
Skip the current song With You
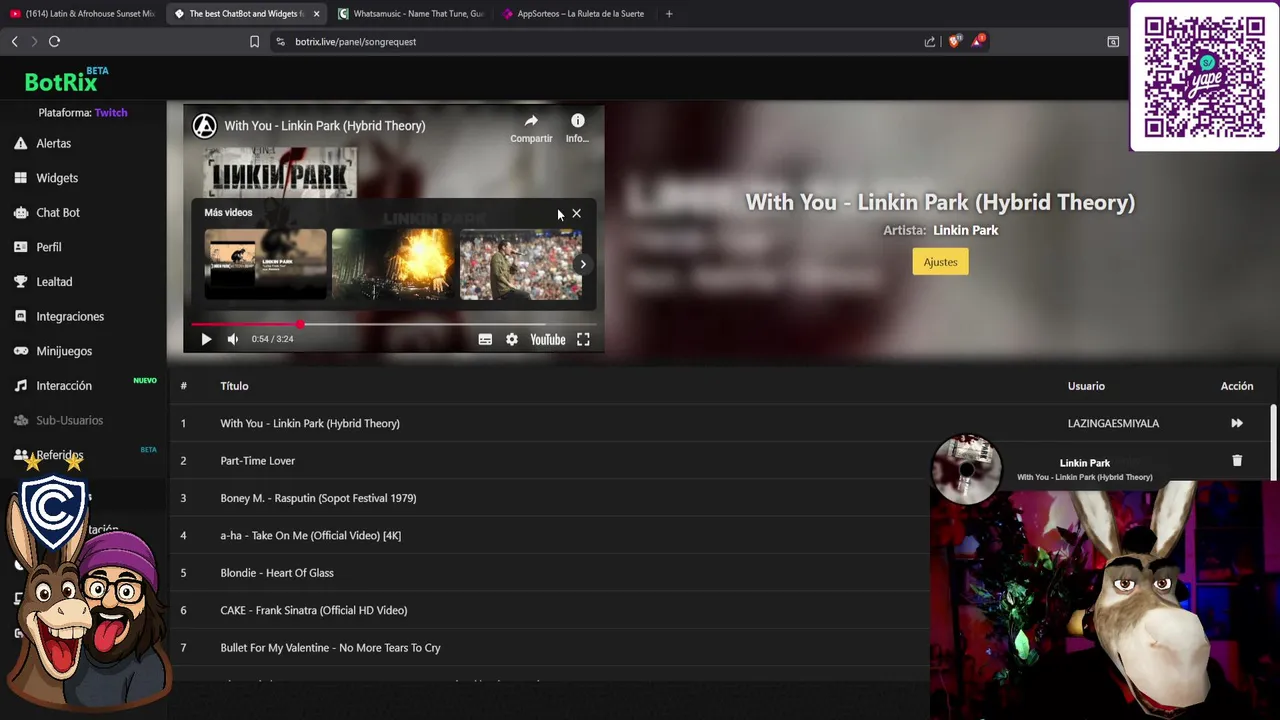point(1237,423)
